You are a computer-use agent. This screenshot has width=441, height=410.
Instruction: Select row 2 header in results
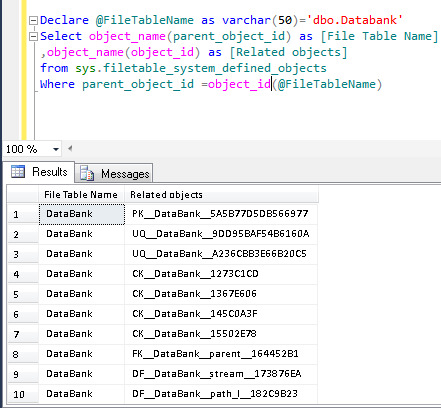[x=23, y=234]
